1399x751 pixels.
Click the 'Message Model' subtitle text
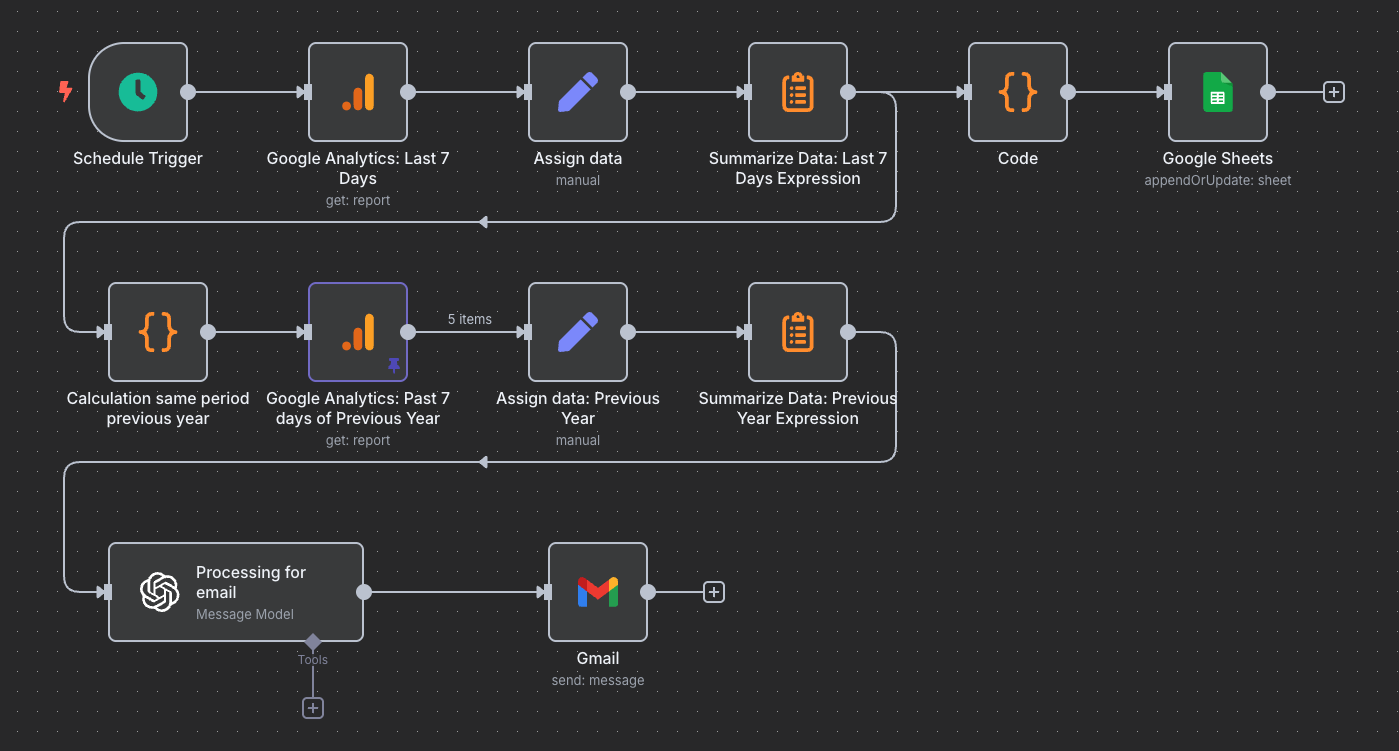pos(245,614)
